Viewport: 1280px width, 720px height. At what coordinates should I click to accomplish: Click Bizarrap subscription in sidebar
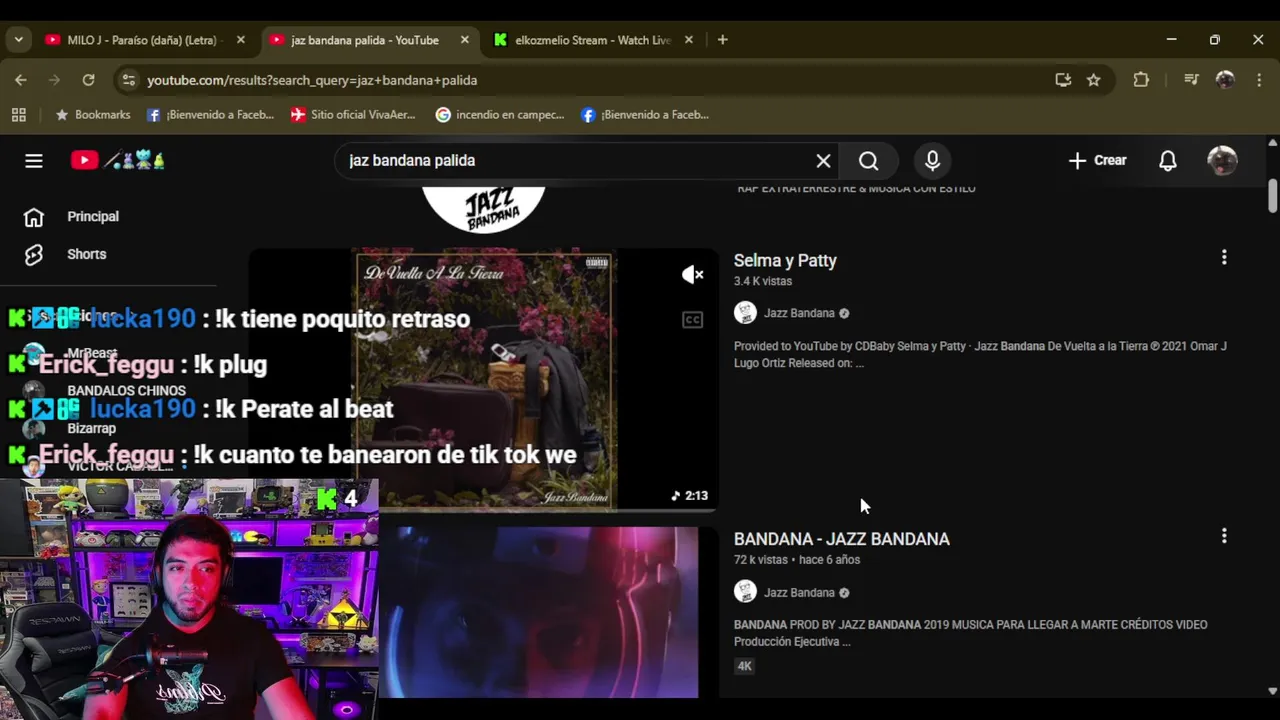(90, 428)
